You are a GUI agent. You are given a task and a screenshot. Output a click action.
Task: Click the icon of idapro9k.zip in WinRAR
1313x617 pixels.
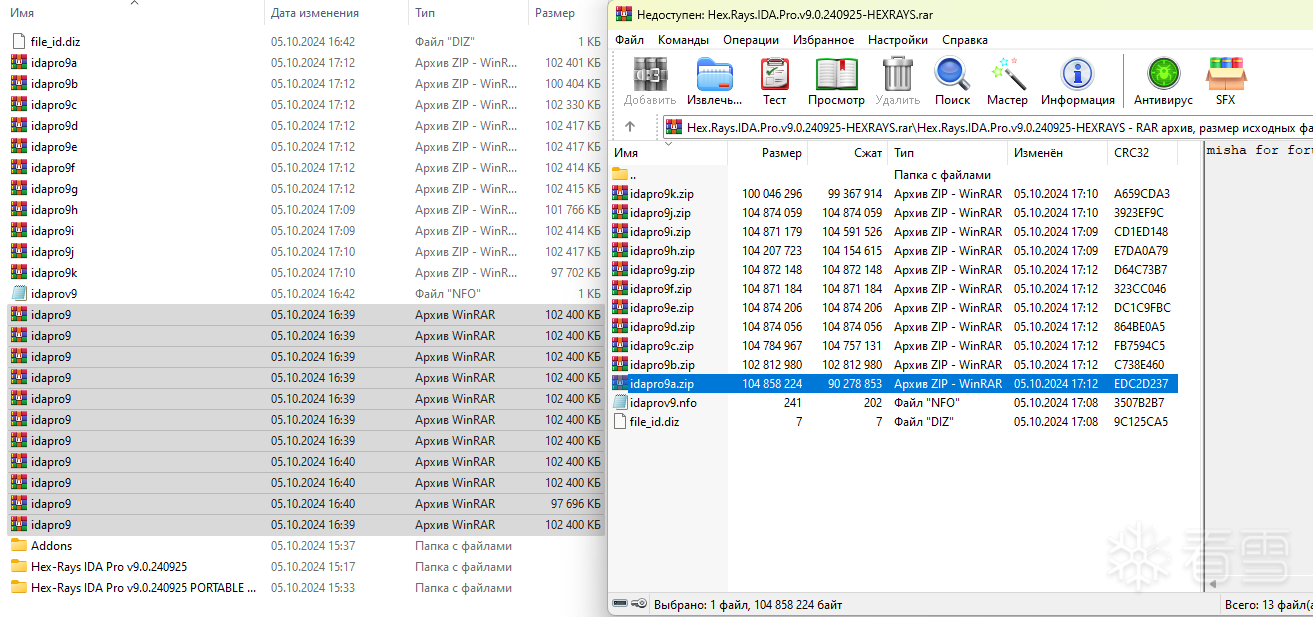pyautogui.click(x=620, y=194)
